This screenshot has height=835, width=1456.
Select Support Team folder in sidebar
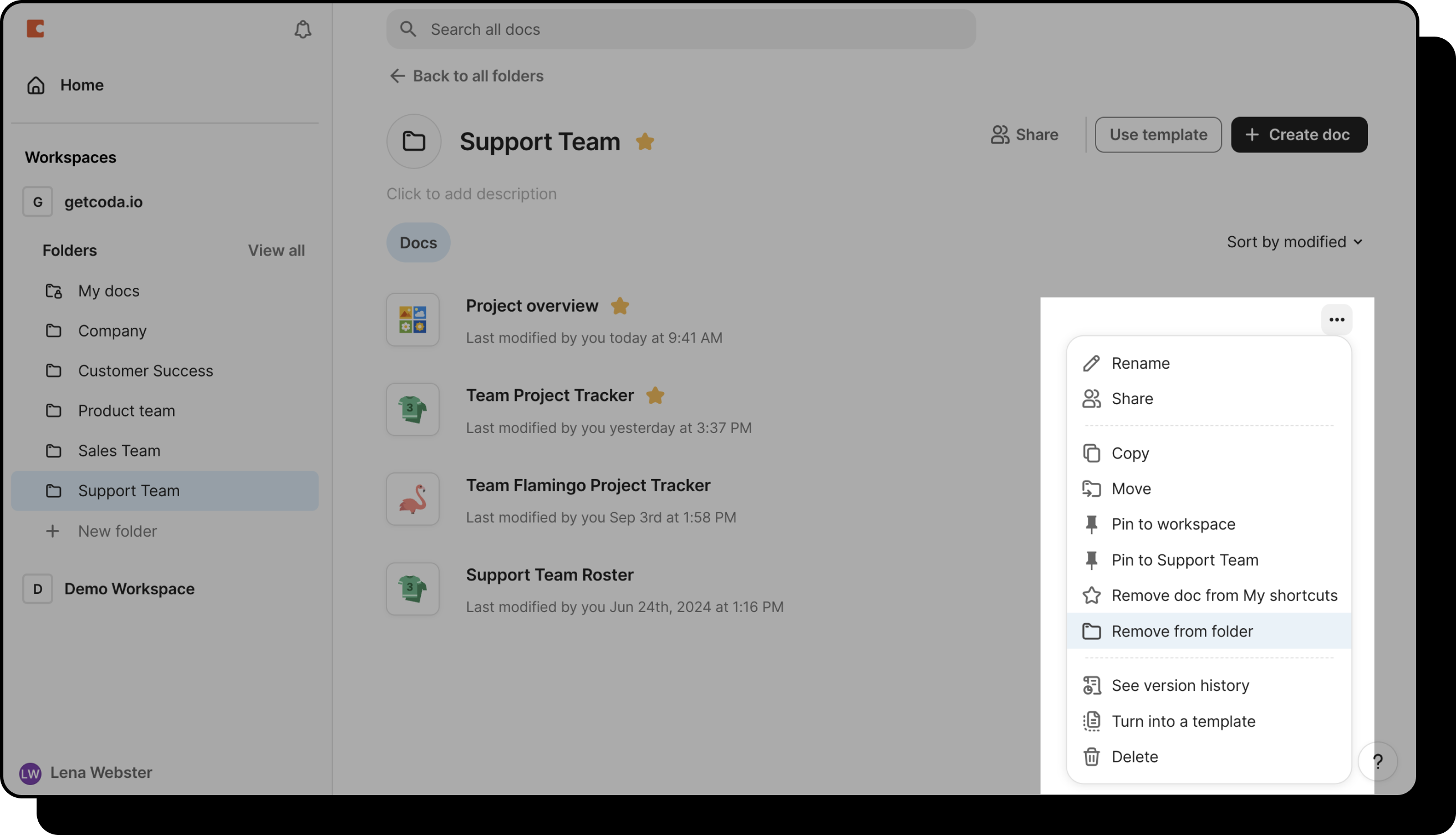click(165, 491)
